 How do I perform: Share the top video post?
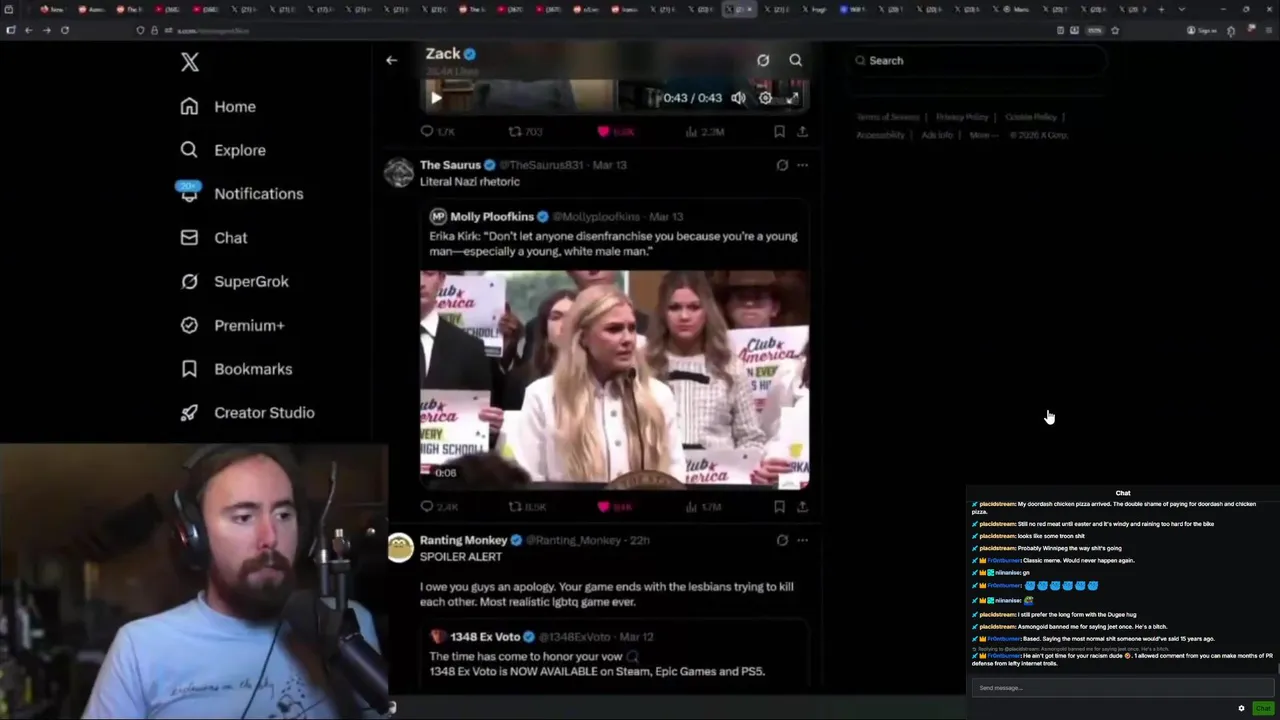point(802,132)
